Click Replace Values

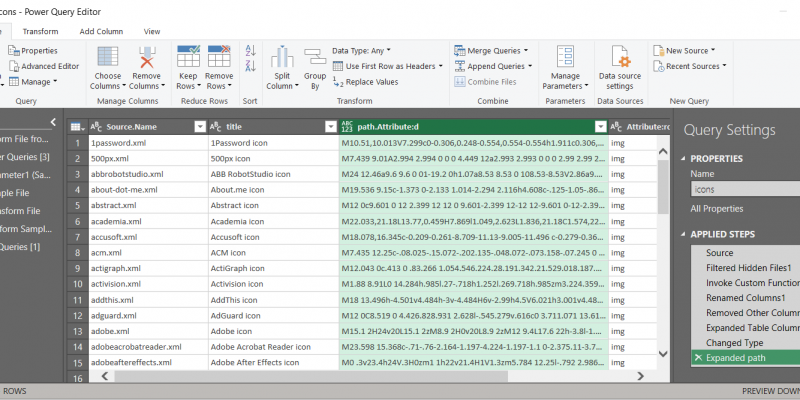[365, 82]
